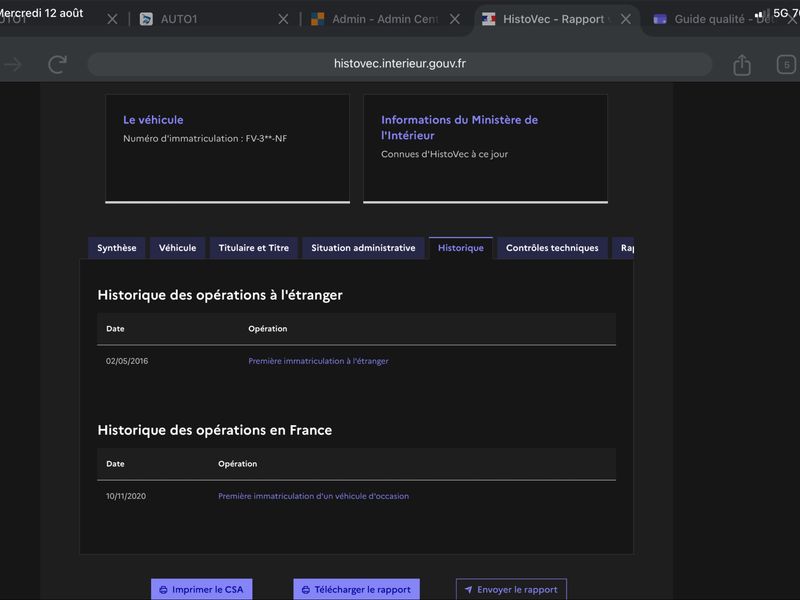The image size is (800, 600).
Task: Click the Historique des opérations à l'étranger heading
Action: [220, 295]
